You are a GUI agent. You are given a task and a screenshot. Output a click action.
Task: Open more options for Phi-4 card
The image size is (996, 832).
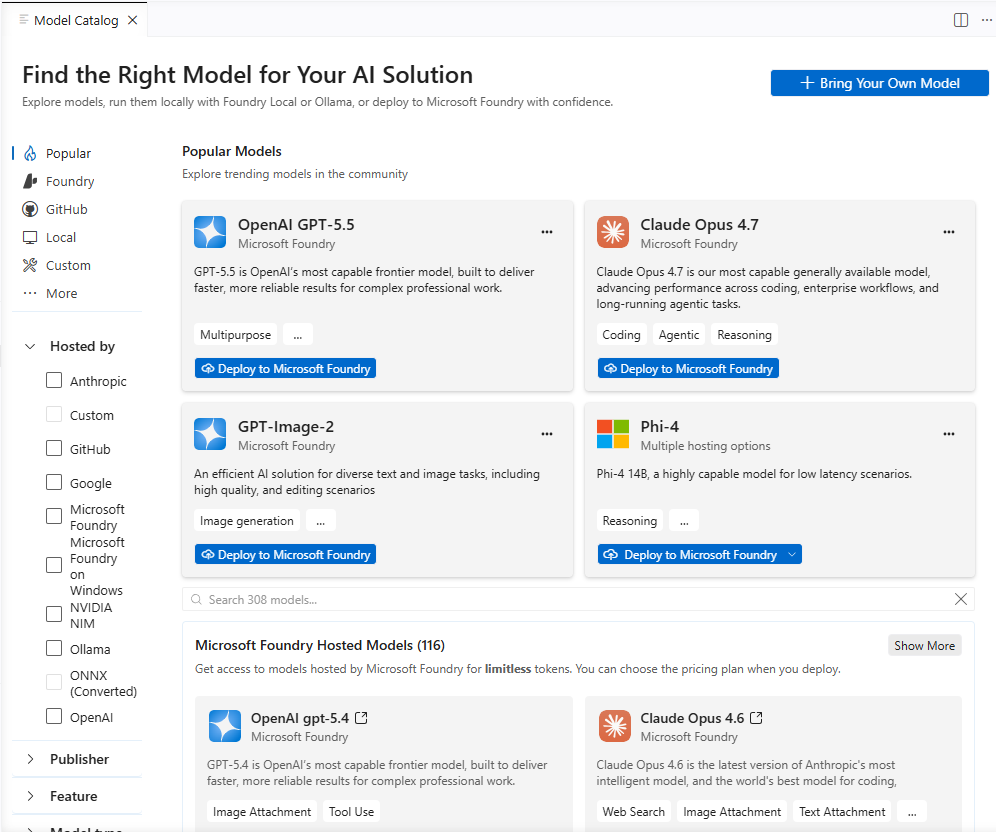(948, 434)
